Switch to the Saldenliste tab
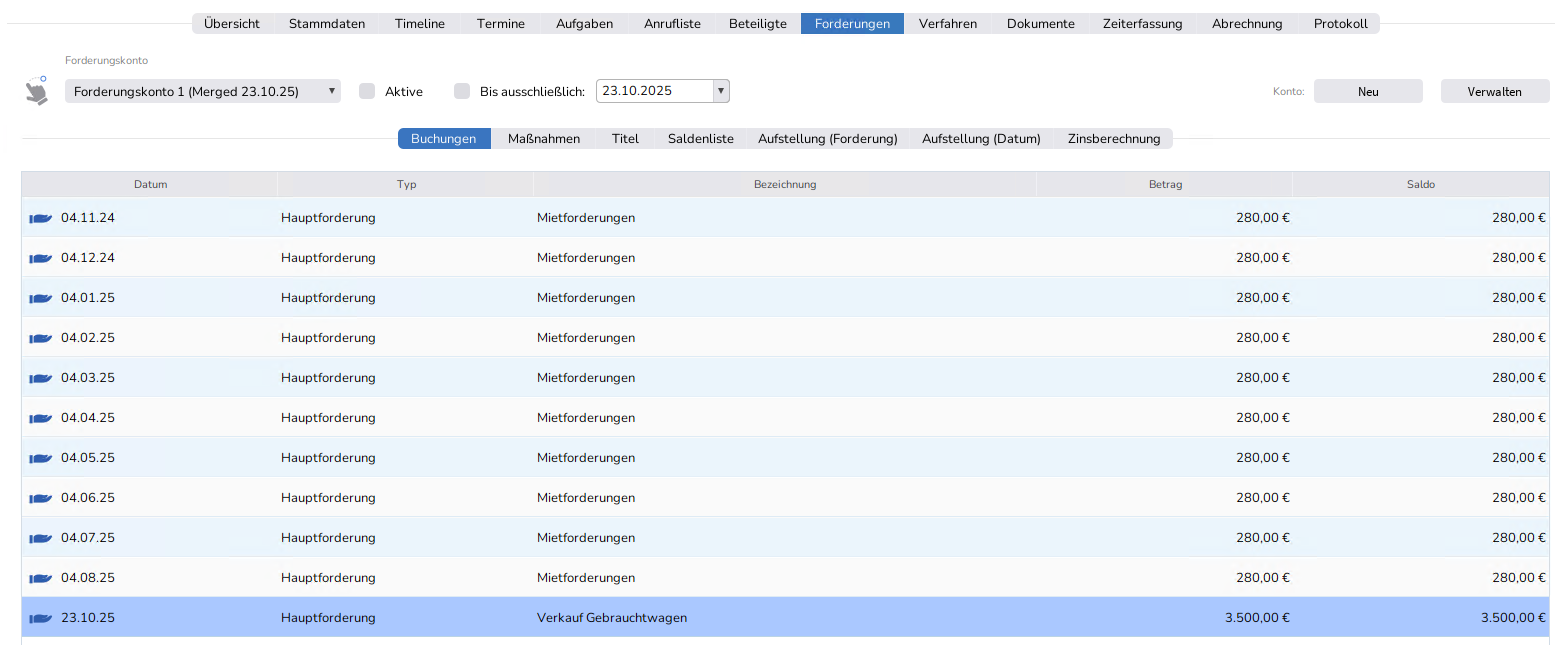This screenshot has width=1555, height=645. pyautogui.click(x=700, y=139)
